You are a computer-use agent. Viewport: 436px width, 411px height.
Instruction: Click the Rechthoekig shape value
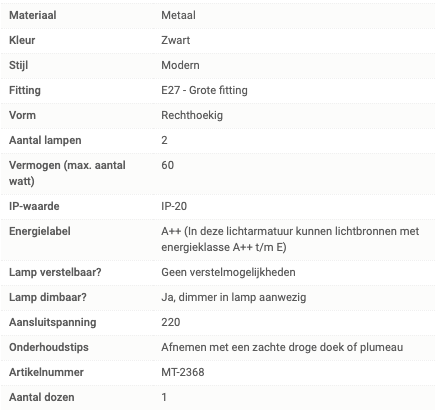(192, 115)
